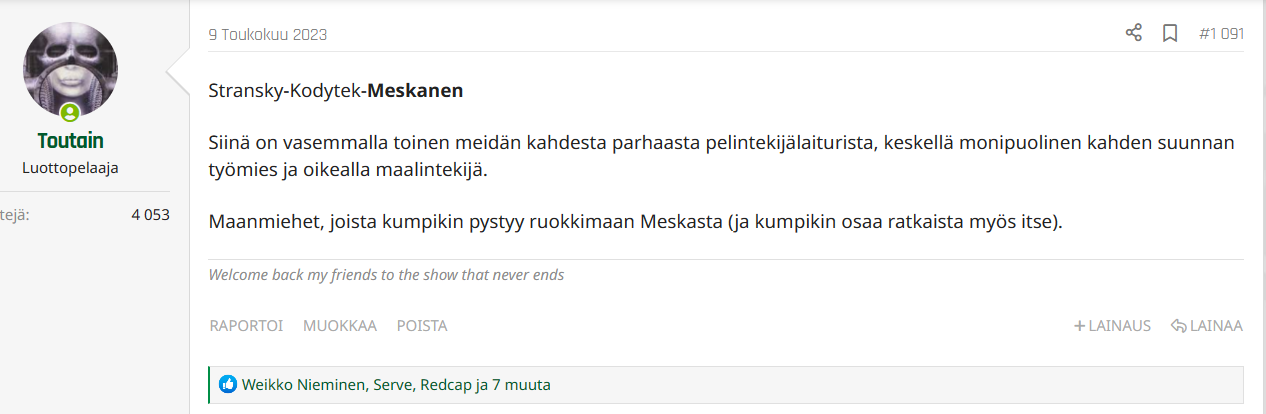Bookmark this post with the bookmark icon
Viewport: 1266px width, 414px height.
click(1170, 34)
